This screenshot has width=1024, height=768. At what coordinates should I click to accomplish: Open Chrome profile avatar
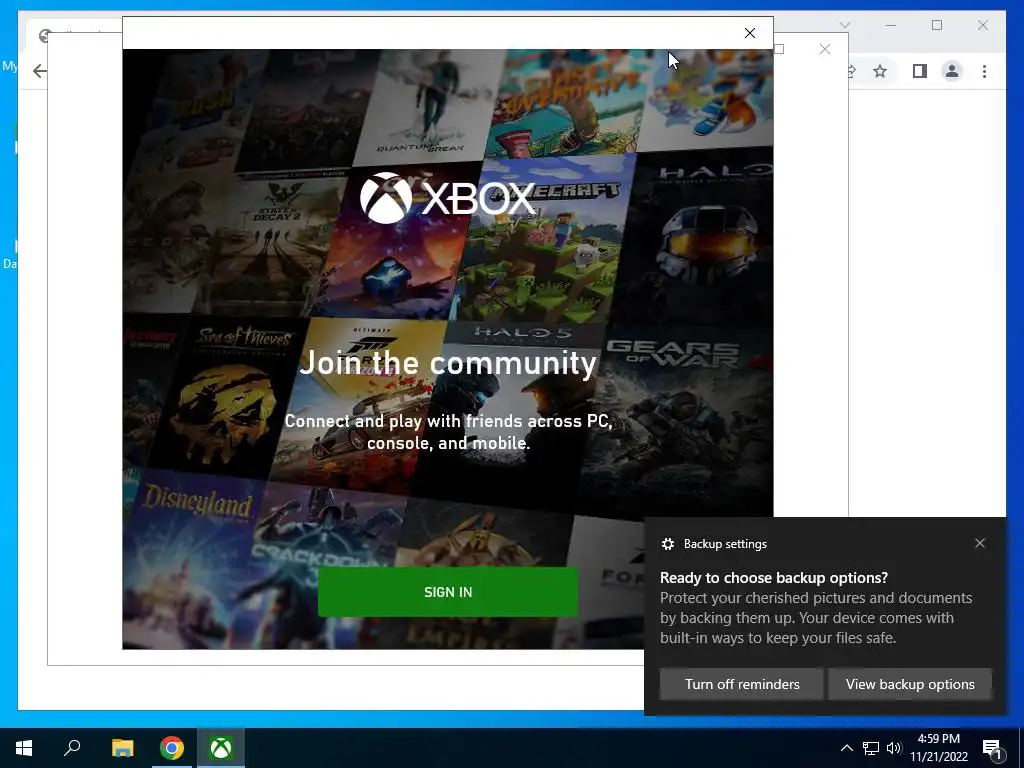[952, 71]
